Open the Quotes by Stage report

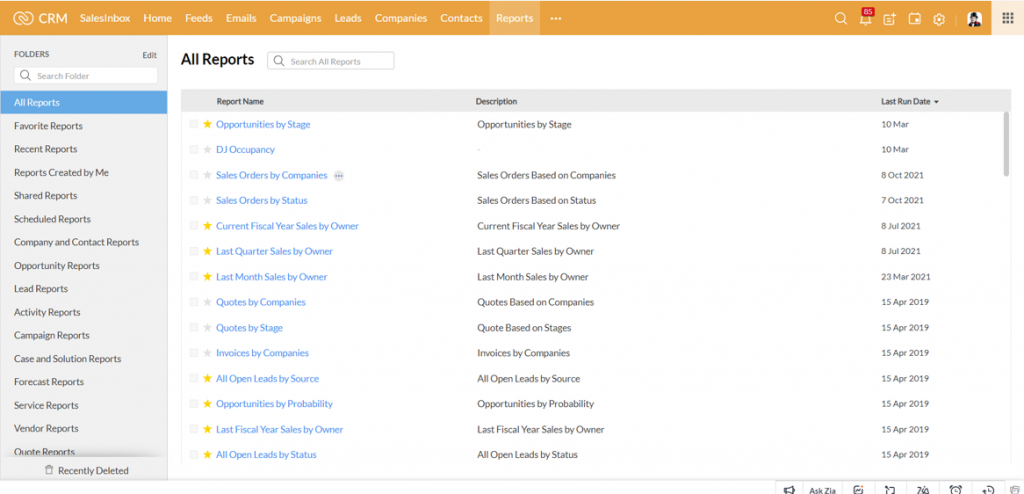[x=249, y=328]
